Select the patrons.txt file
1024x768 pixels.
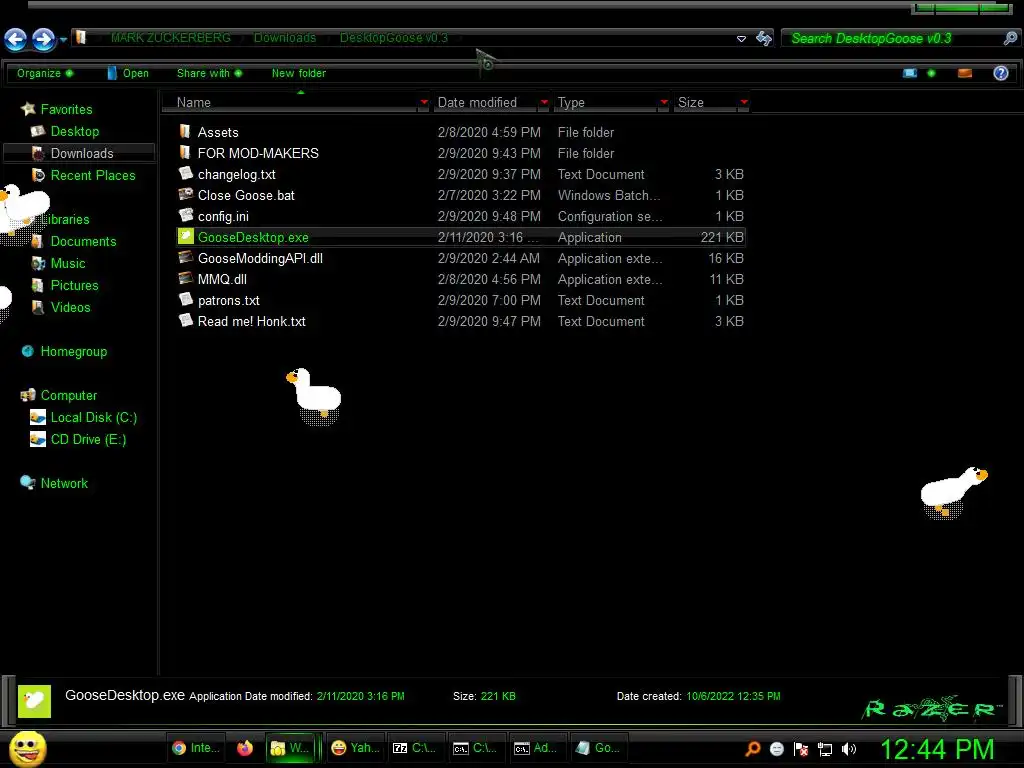pyautogui.click(x=462, y=300)
